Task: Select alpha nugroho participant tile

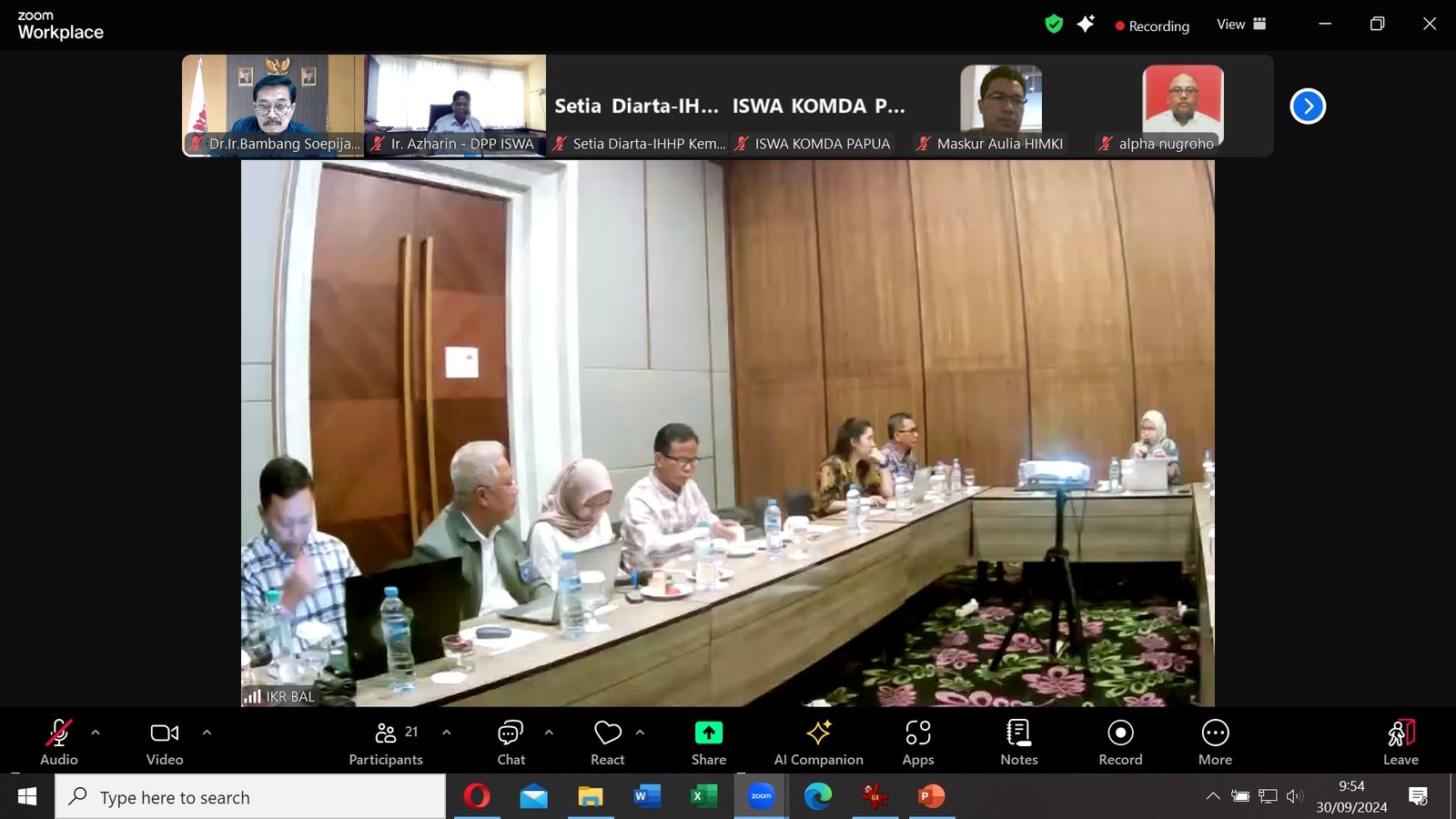Action: tap(1183, 106)
